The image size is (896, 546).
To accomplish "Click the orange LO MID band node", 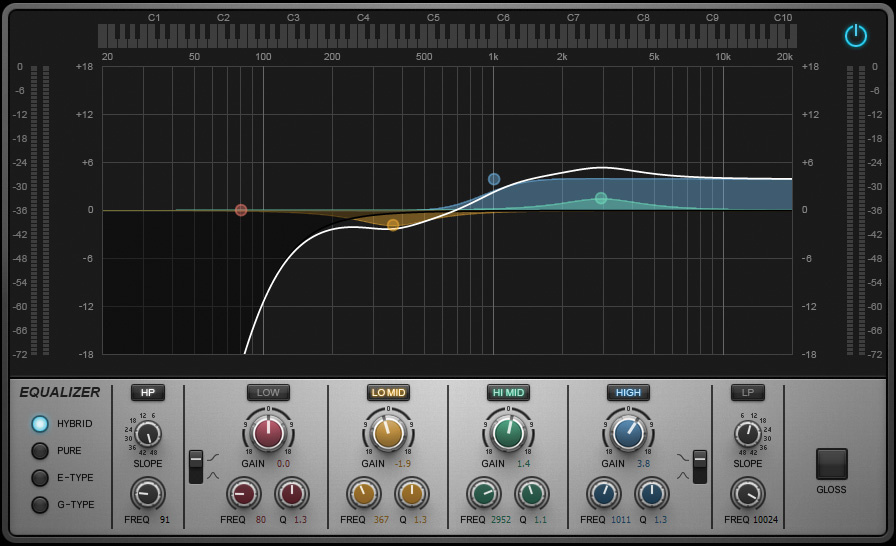I will click(x=393, y=225).
